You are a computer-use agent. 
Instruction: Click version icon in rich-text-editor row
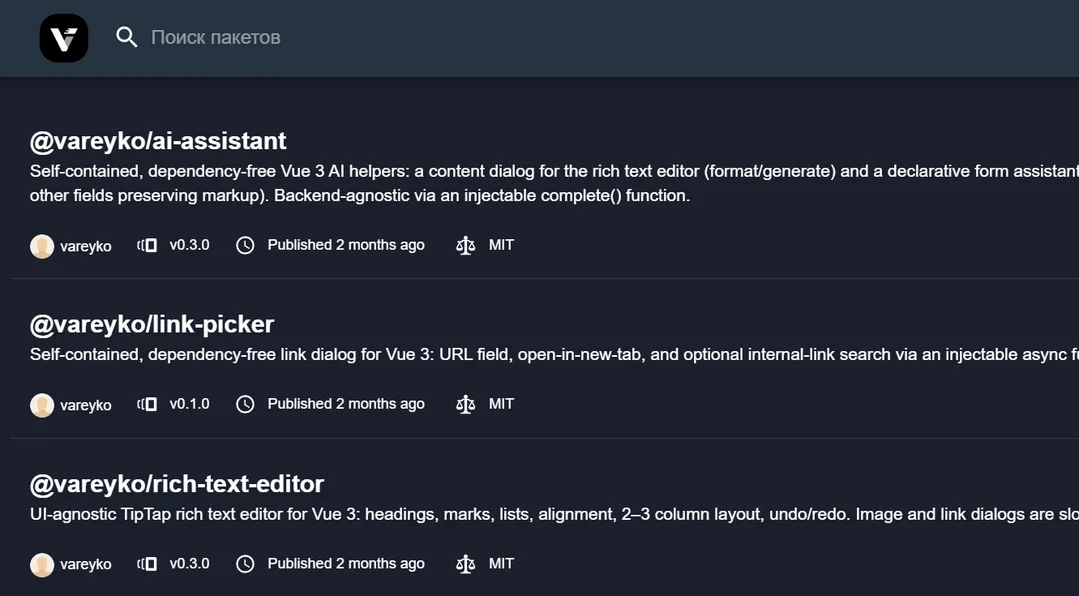[147, 564]
